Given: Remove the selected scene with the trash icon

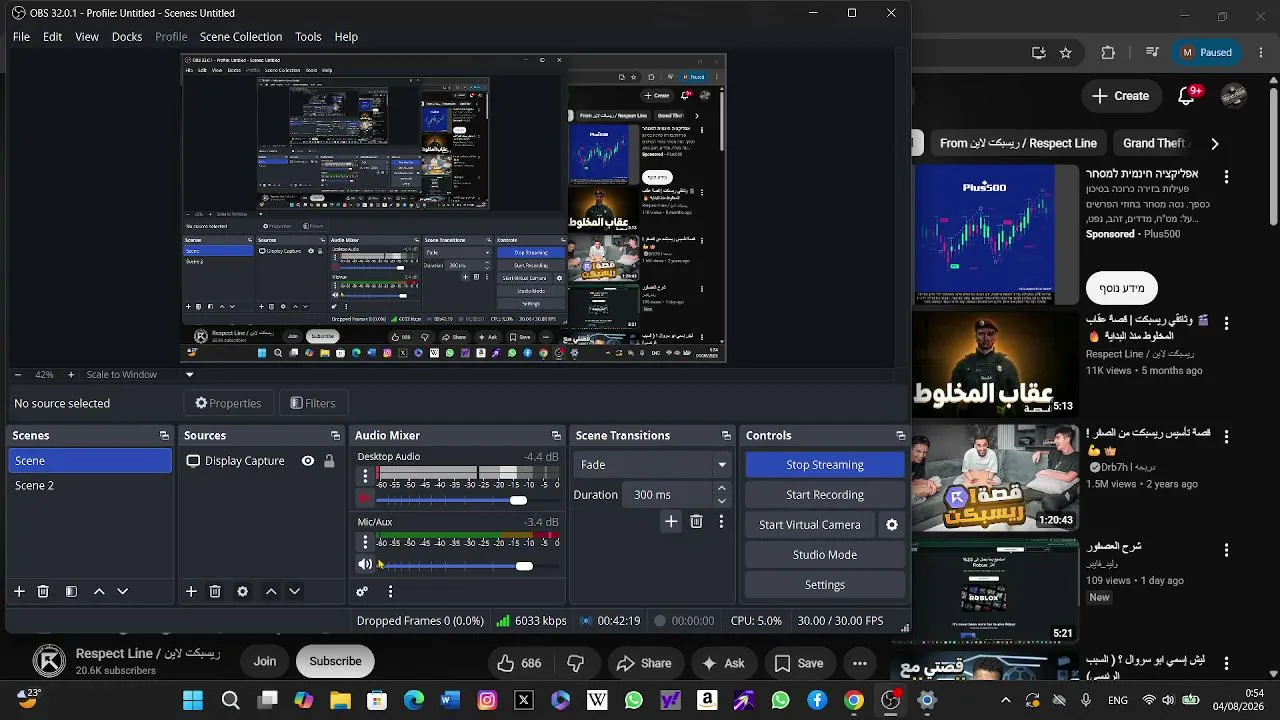Looking at the screenshot, I should (x=43, y=592).
